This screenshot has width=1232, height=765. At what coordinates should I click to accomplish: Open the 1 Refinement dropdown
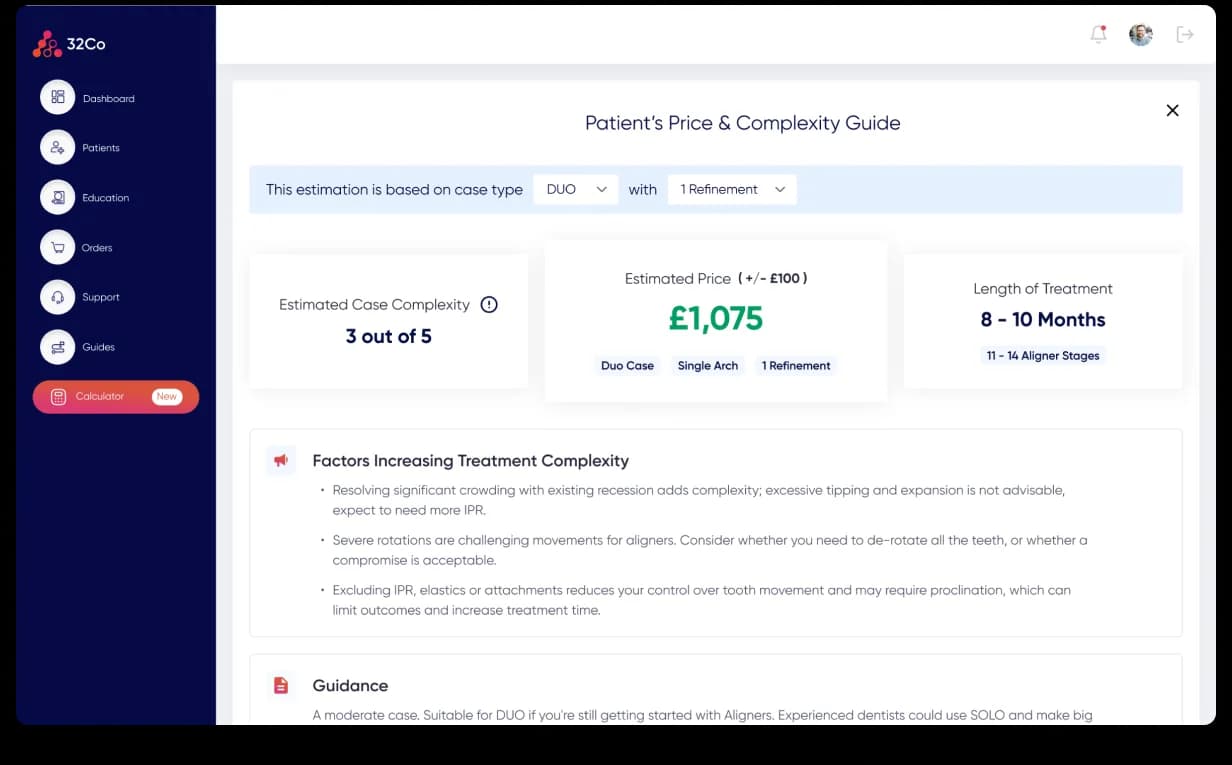pos(732,189)
